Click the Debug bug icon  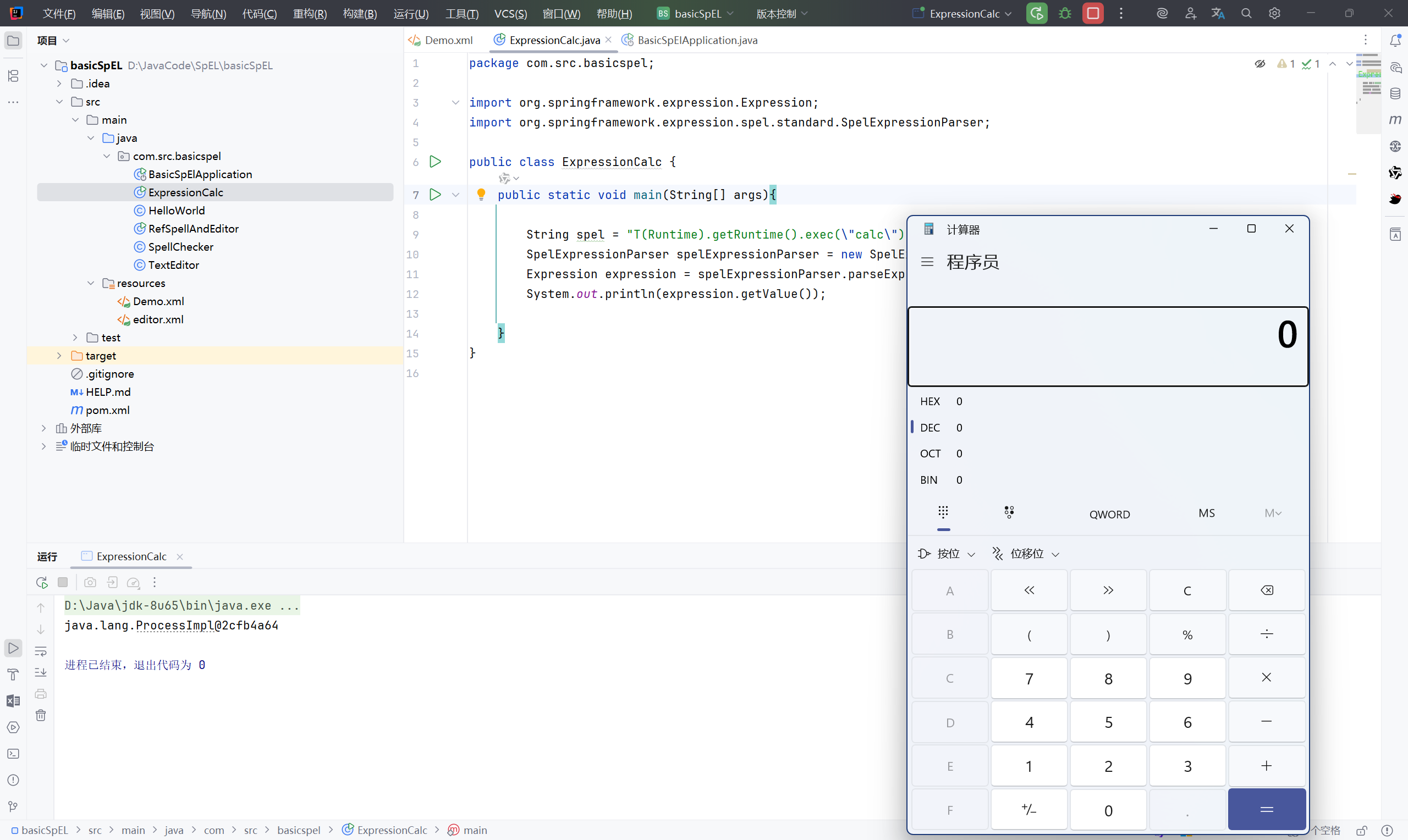pos(1065,14)
